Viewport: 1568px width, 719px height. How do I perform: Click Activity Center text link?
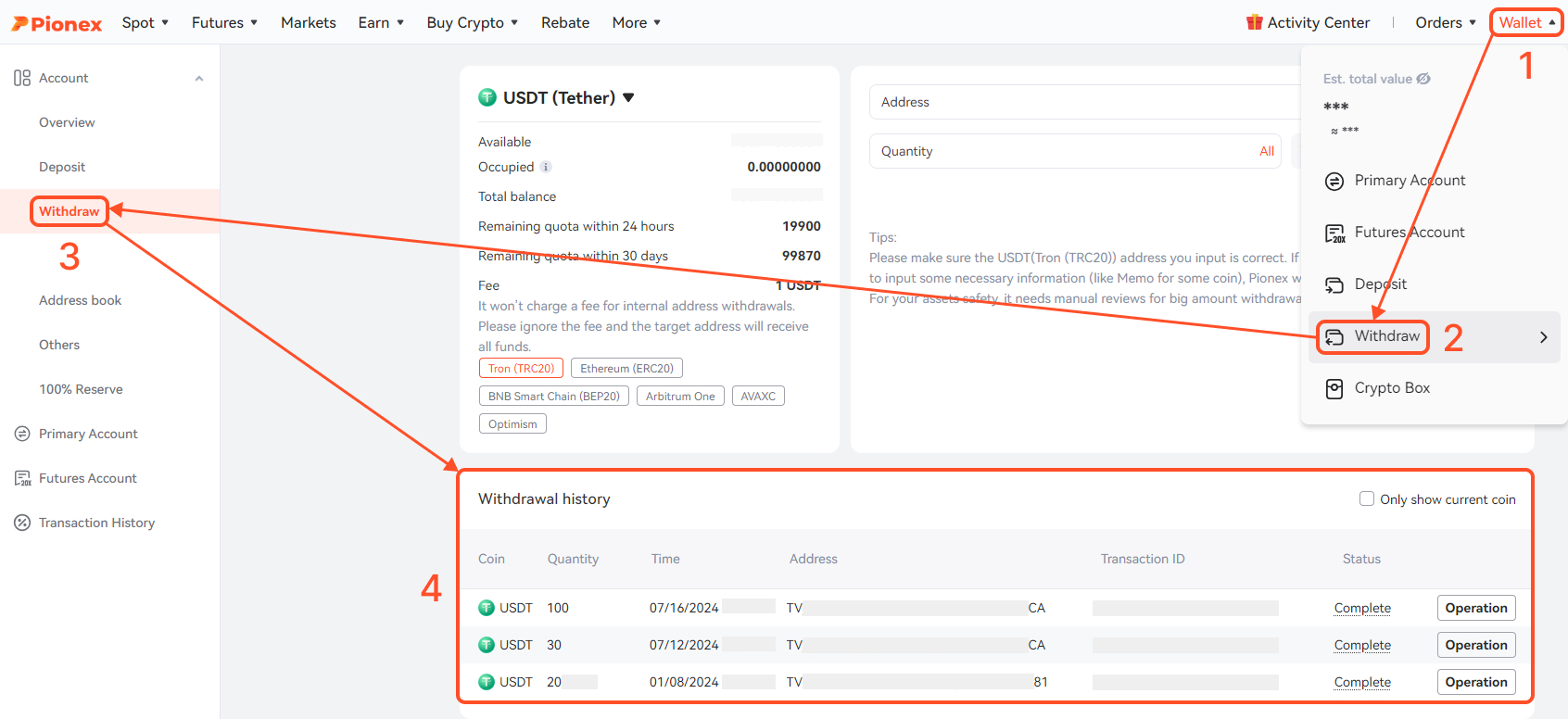point(1318,22)
